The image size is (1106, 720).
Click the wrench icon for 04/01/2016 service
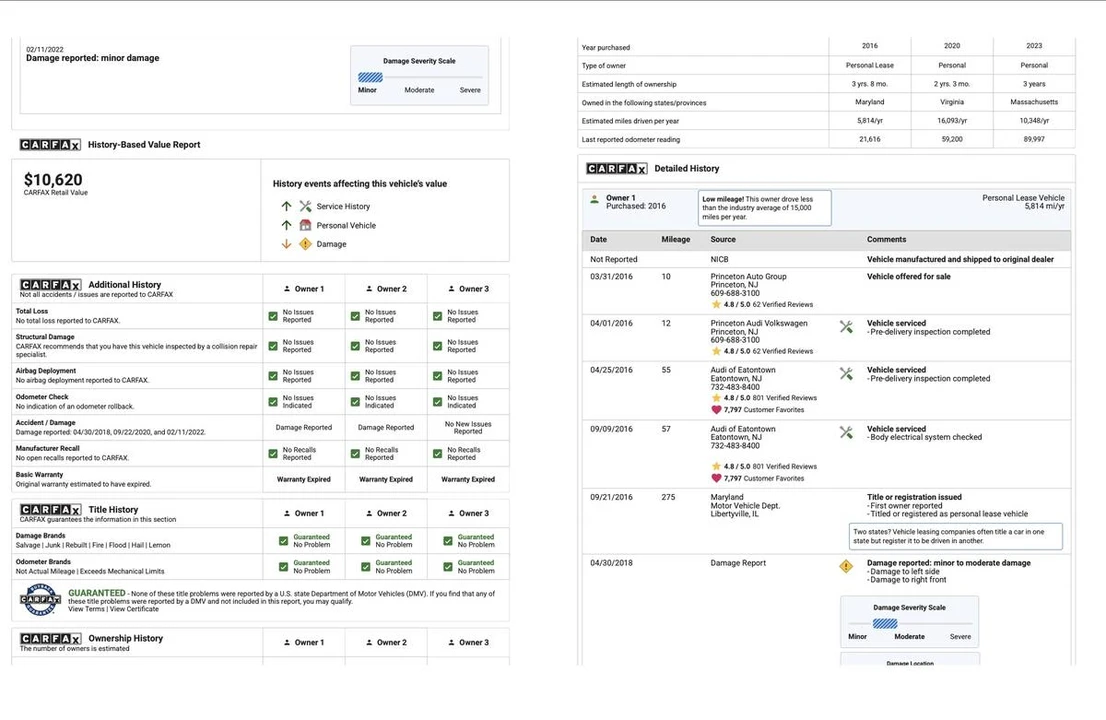click(846, 327)
